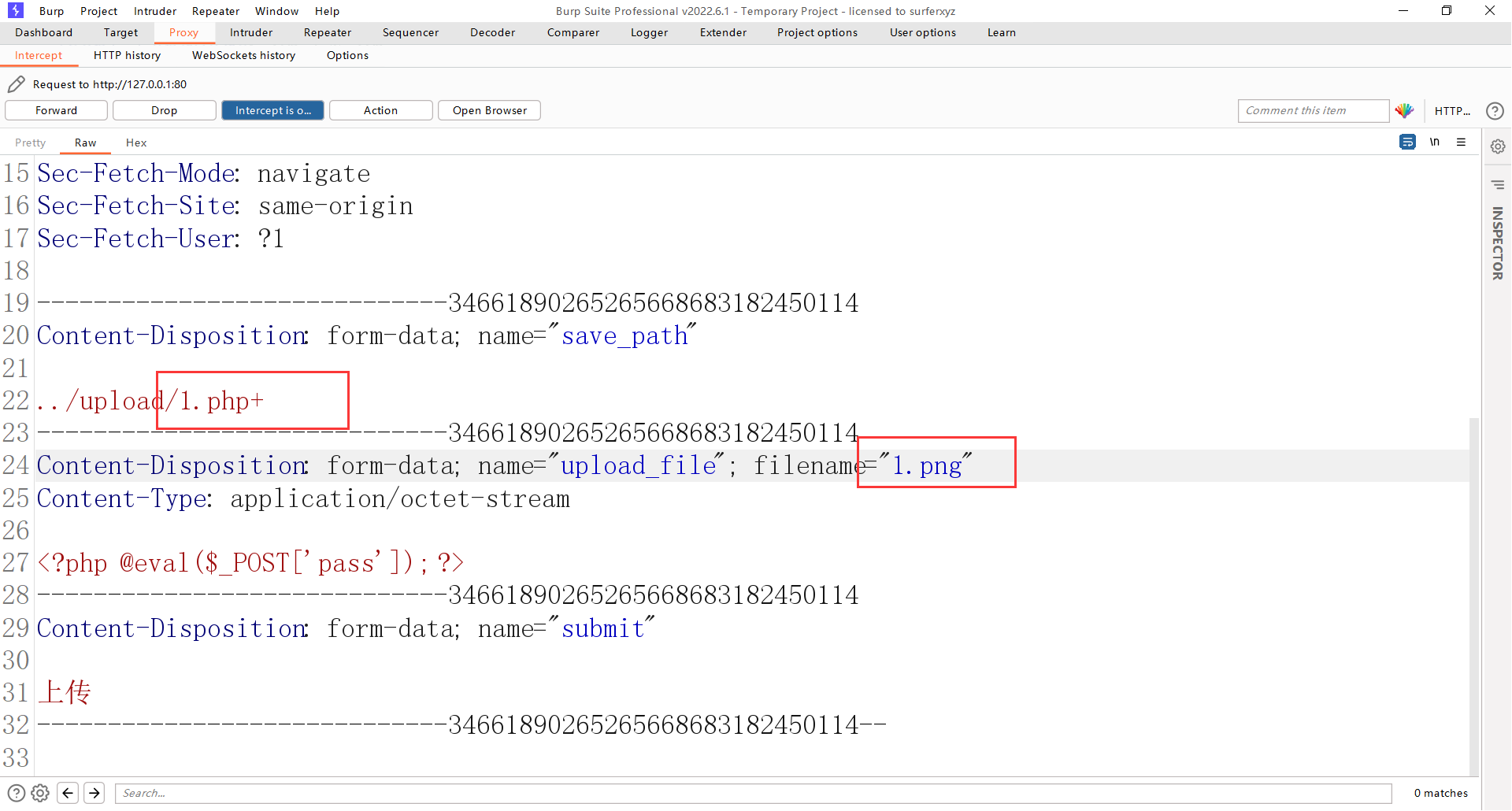Toggle the Intercept is on button
The width and height of the screenshot is (1512, 811).
pos(272,110)
